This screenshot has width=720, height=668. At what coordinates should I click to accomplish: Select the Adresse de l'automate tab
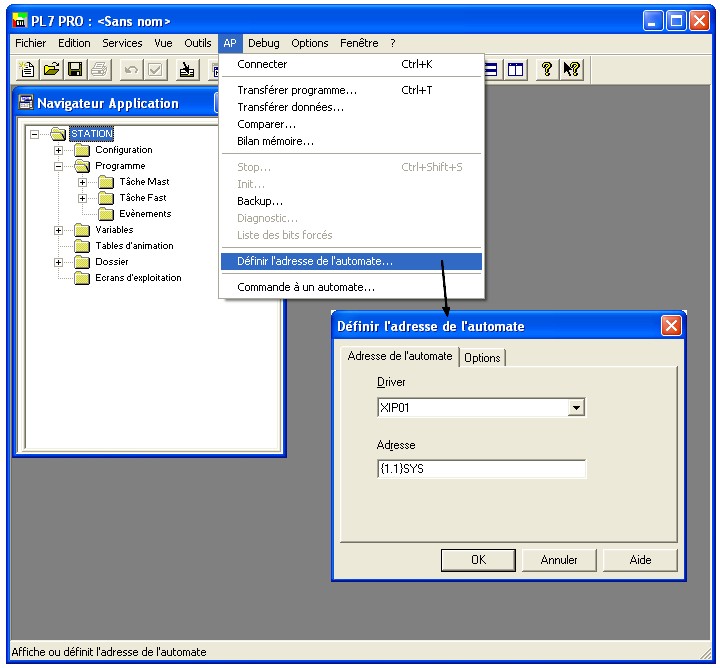click(399, 356)
